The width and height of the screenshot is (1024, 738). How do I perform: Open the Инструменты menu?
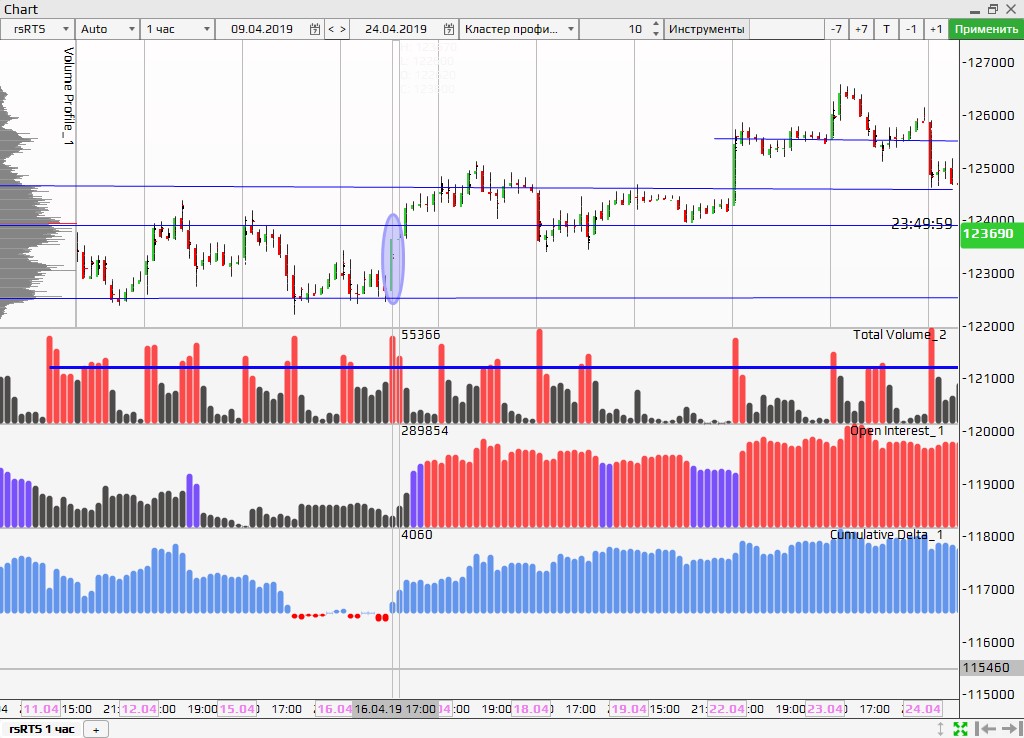click(x=707, y=29)
